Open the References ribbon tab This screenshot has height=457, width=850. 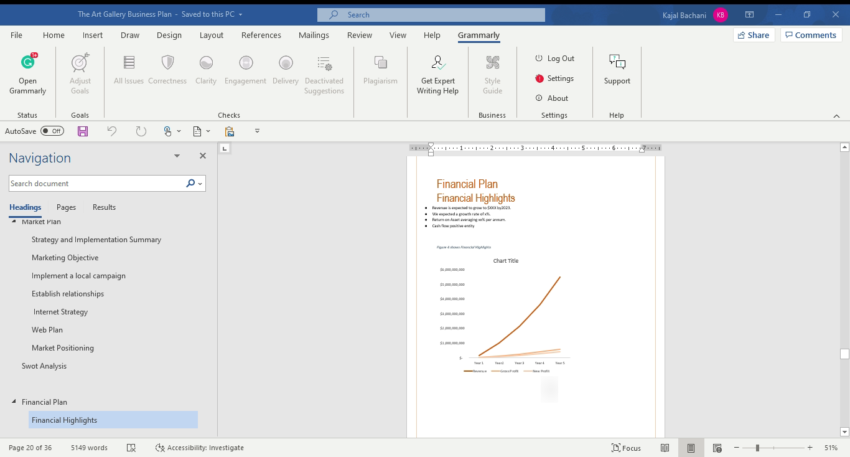[261, 35]
